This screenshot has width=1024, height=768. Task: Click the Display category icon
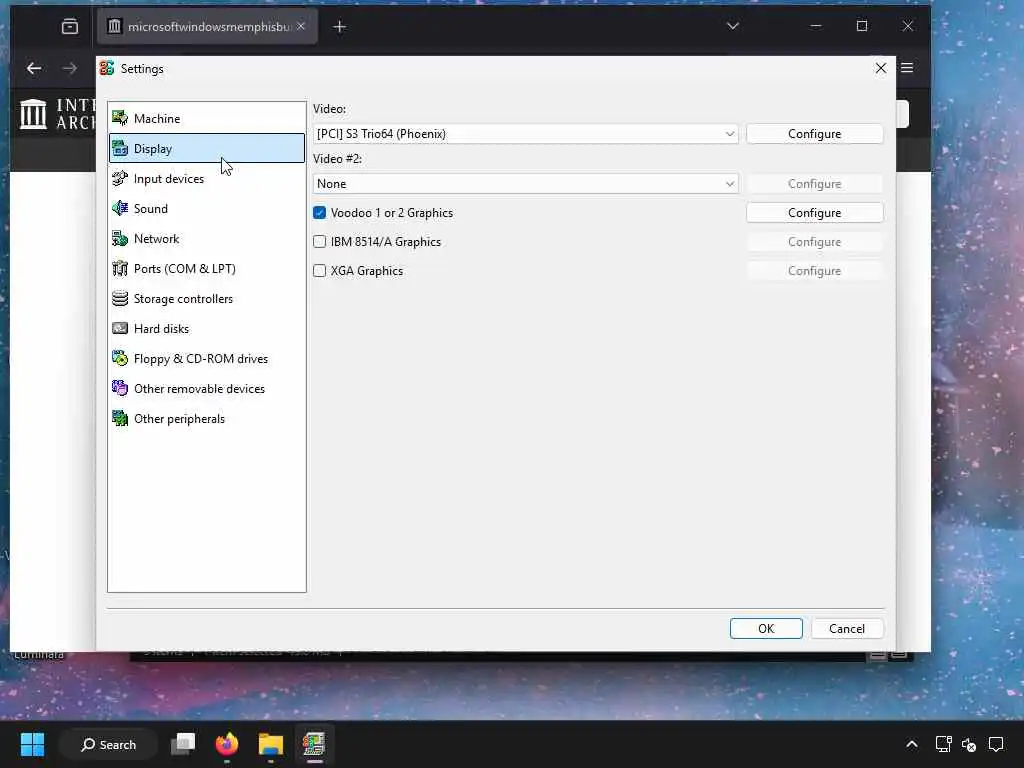click(x=120, y=148)
